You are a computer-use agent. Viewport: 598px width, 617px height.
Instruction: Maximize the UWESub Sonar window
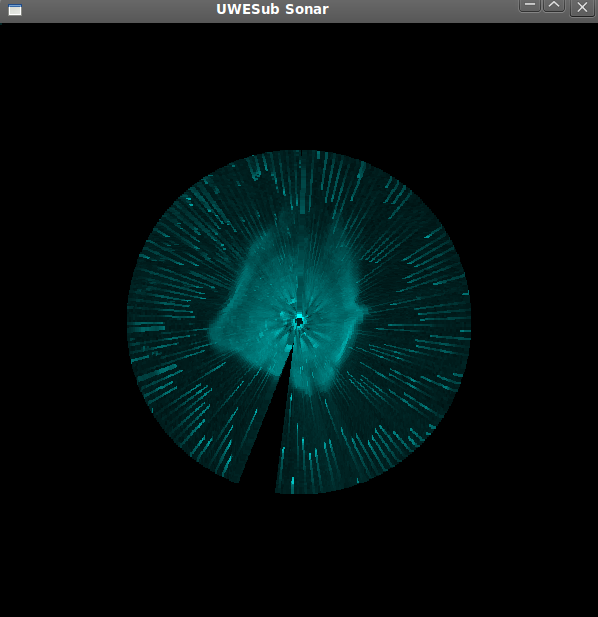pyautogui.click(x=554, y=6)
